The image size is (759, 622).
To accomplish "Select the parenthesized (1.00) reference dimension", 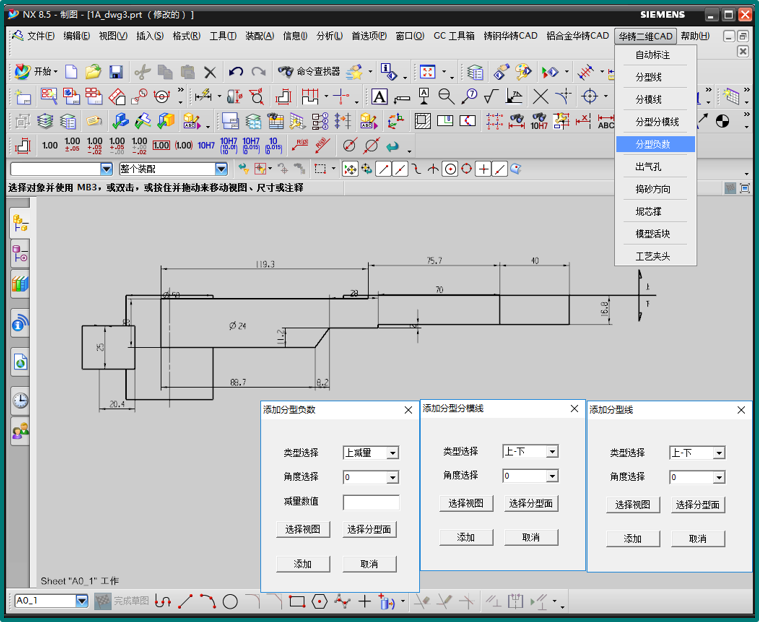I will [183, 145].
